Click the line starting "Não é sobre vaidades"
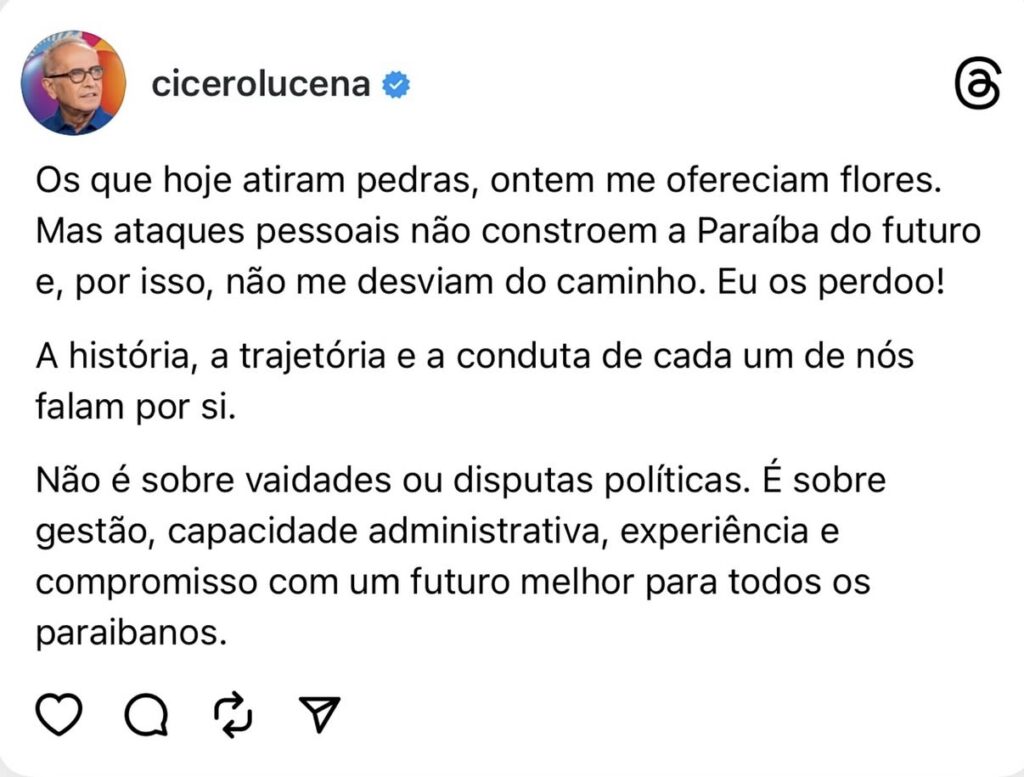Screen dimensions: 1024x777 tap(461, 481)
